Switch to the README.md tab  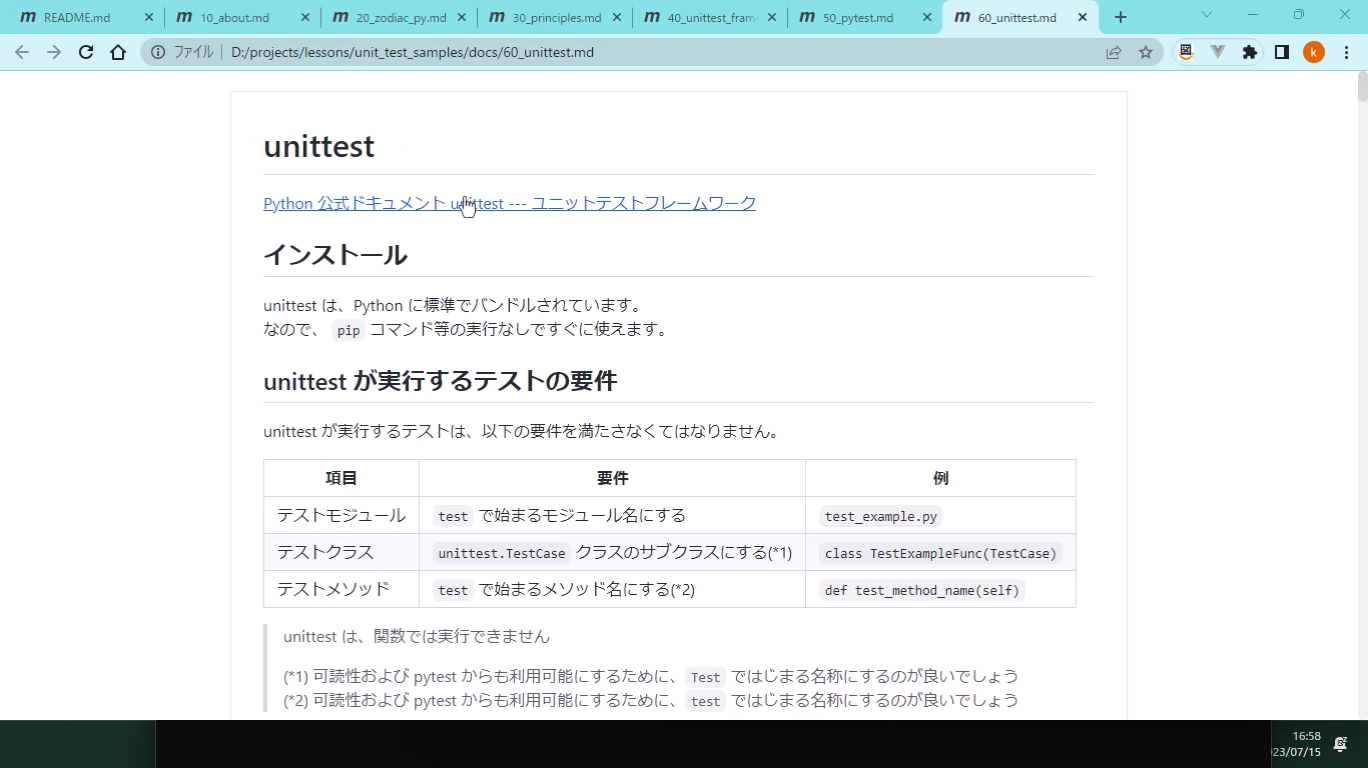coord(77,17)
